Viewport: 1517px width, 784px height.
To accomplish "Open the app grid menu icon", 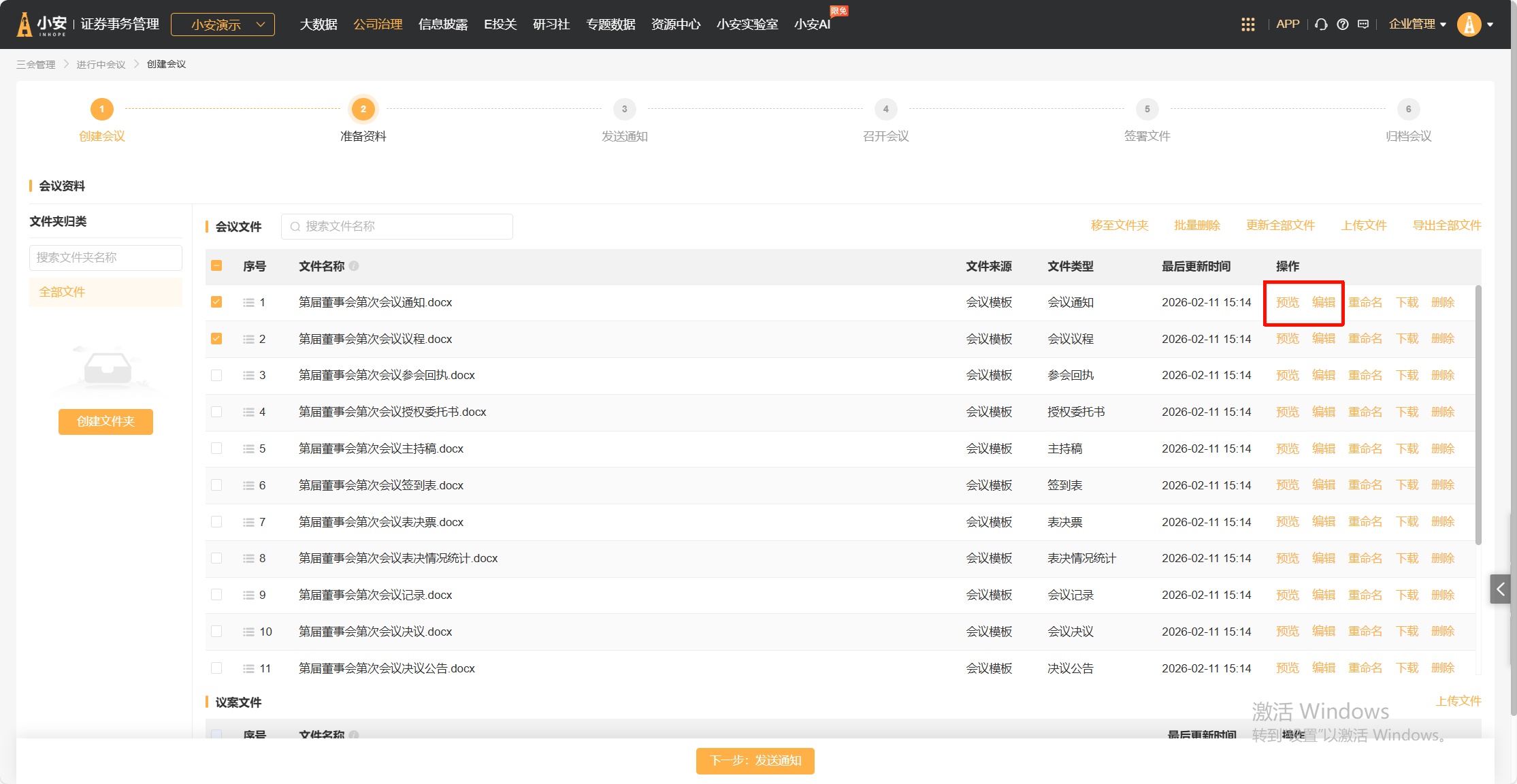I will pyautogui.click(x=1247, y=24).
